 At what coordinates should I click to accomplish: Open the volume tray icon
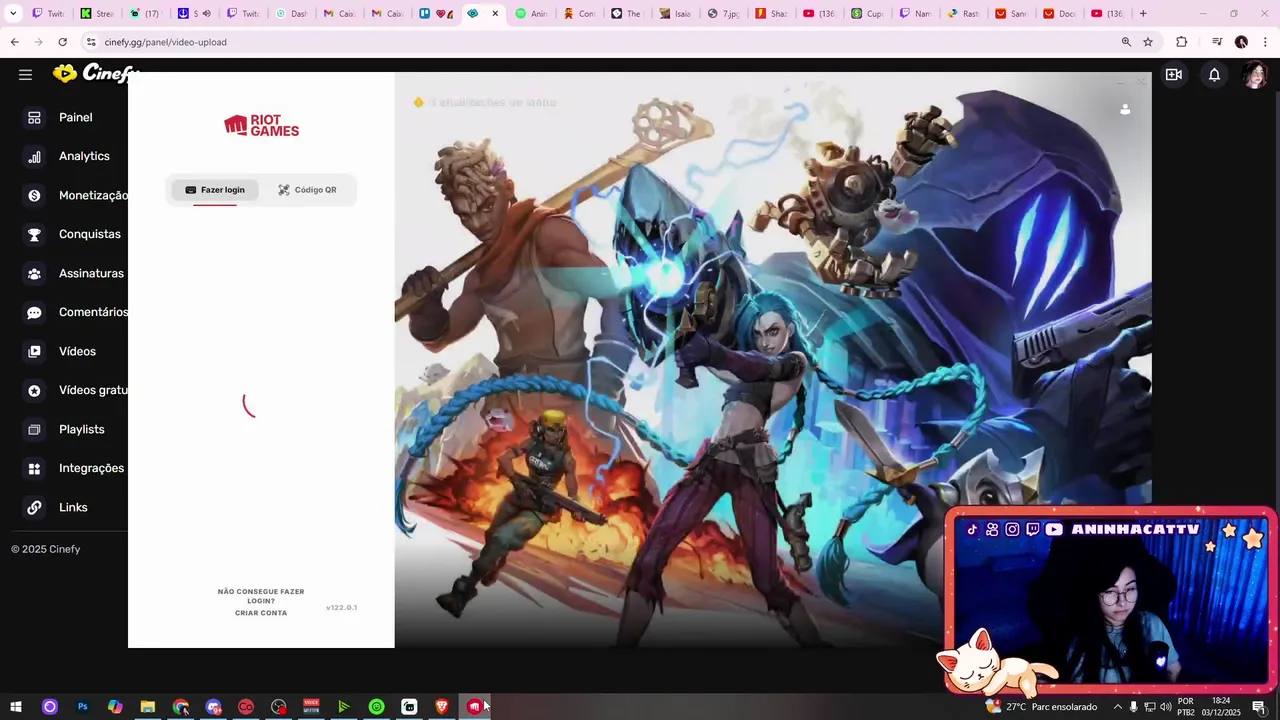tap(1166, 707)
